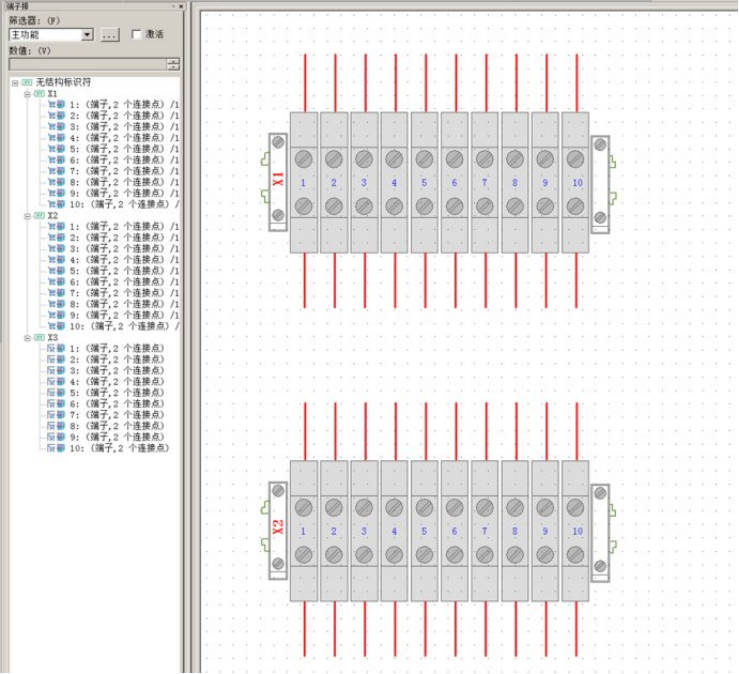Select X2 row '9: (端子,2 个连接点)'

[124, 315]
